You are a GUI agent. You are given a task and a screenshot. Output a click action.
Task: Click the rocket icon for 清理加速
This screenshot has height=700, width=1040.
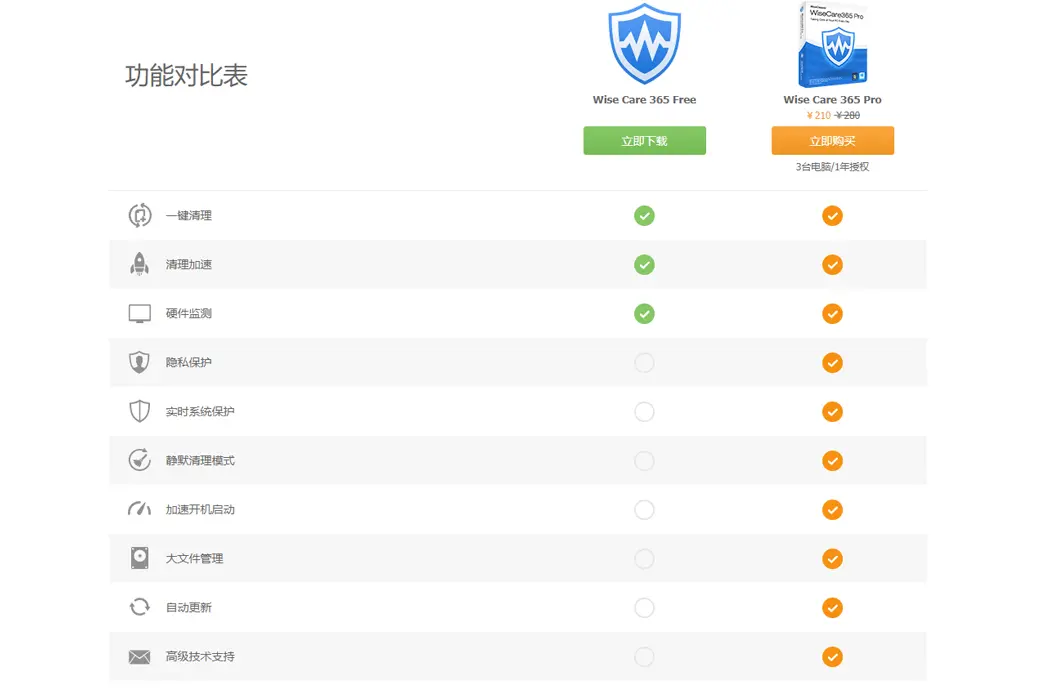139,264
